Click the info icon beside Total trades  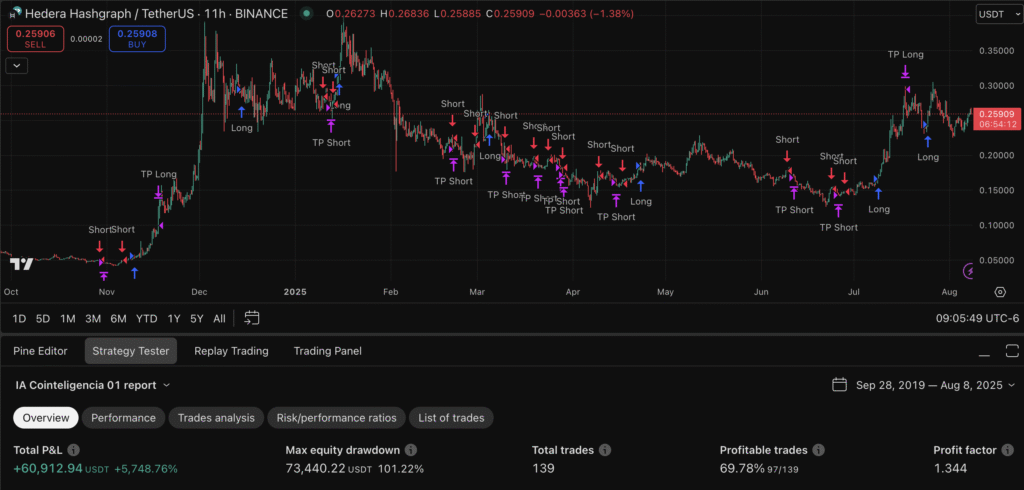605,450
